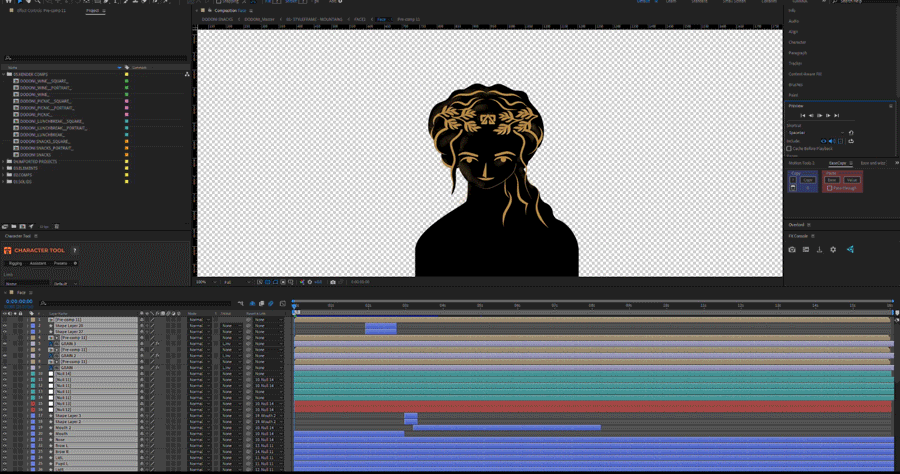Viewport: 900px width, 474px height.
Task: Click the delete trash icon in Project panel
Action: 56,227
